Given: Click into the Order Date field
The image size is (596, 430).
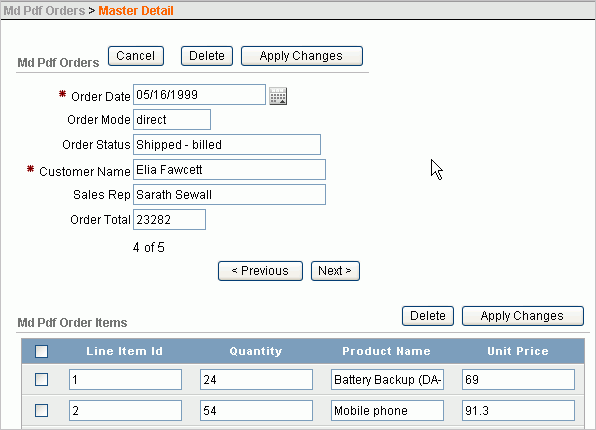Looking at the screenshot, I should (x=199, y=95).
